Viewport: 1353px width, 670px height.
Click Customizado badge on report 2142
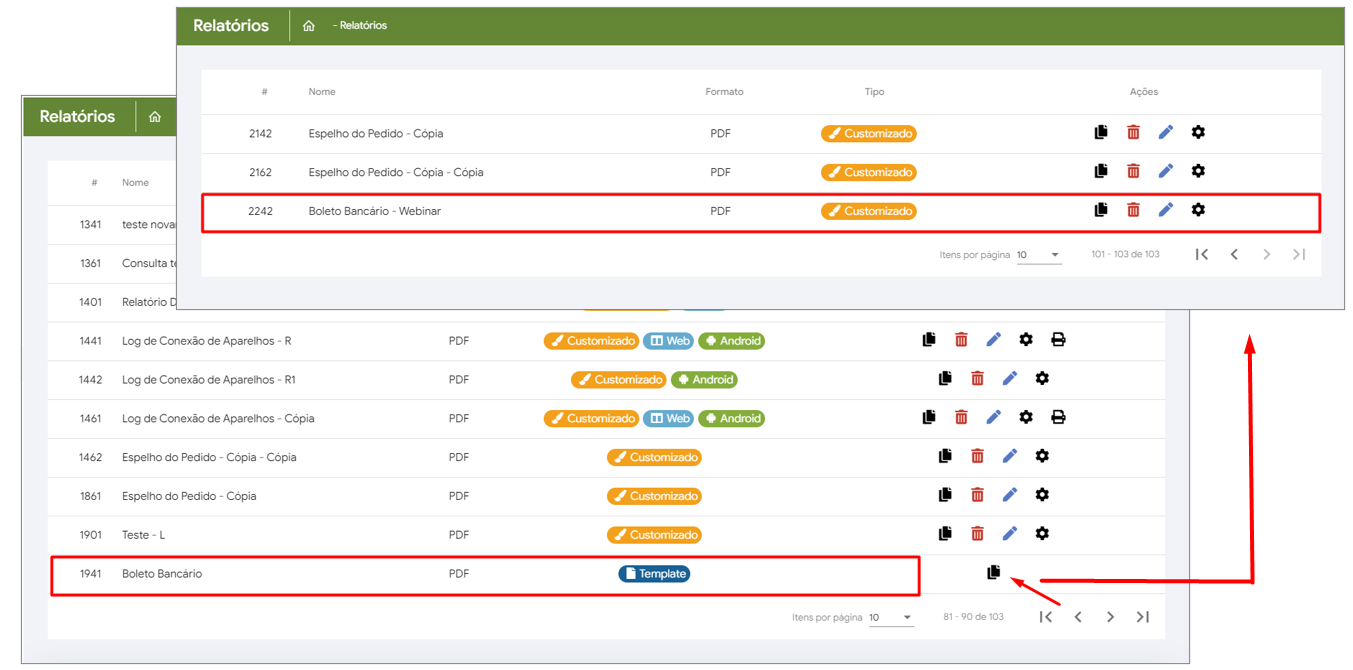point(869,133)
